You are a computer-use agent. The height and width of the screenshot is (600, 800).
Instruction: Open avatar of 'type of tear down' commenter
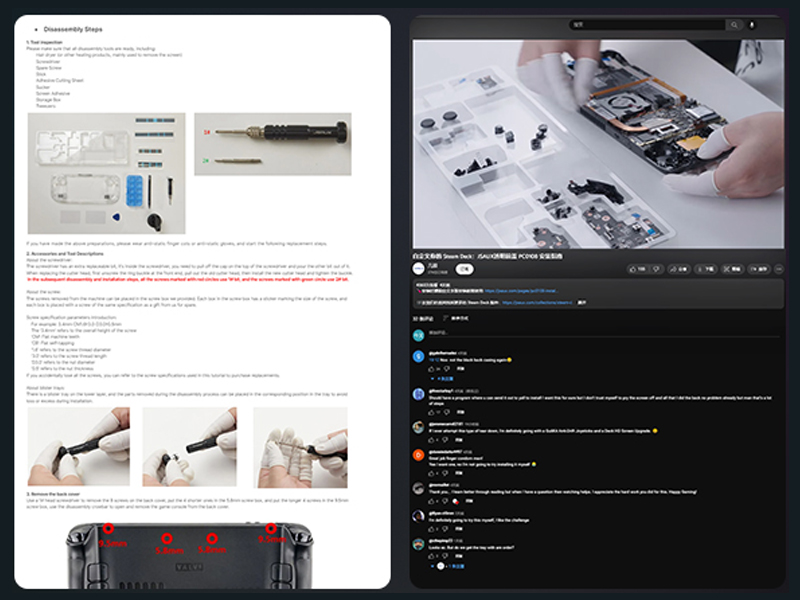pyautogui.click(x=418, y=427)
